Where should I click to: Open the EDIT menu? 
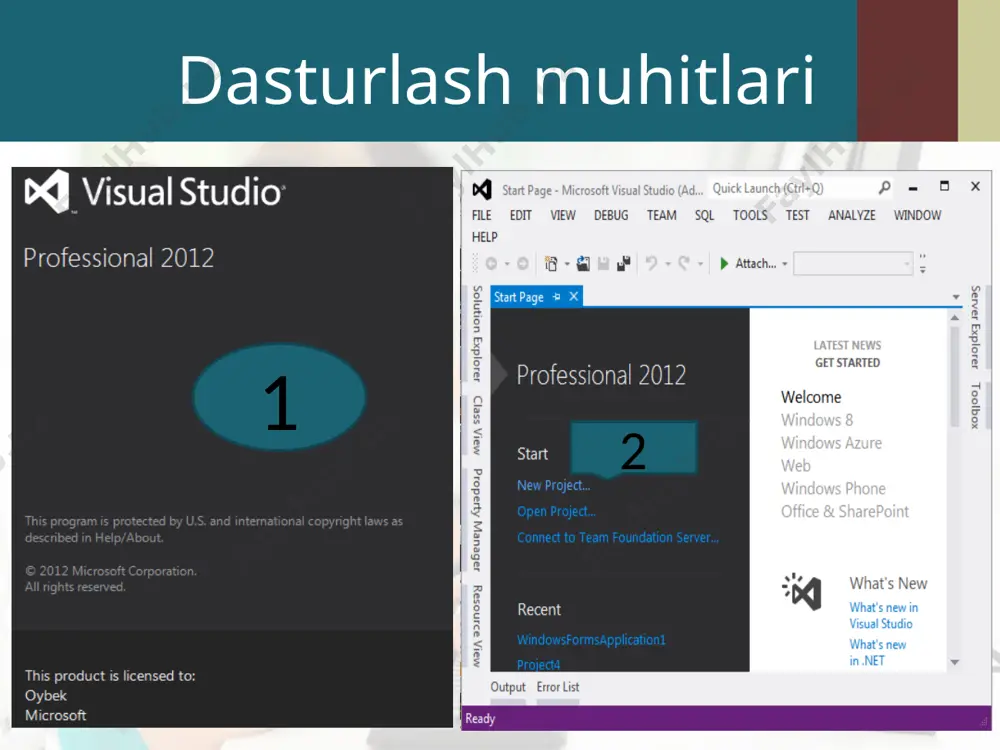tap(520, 216)
